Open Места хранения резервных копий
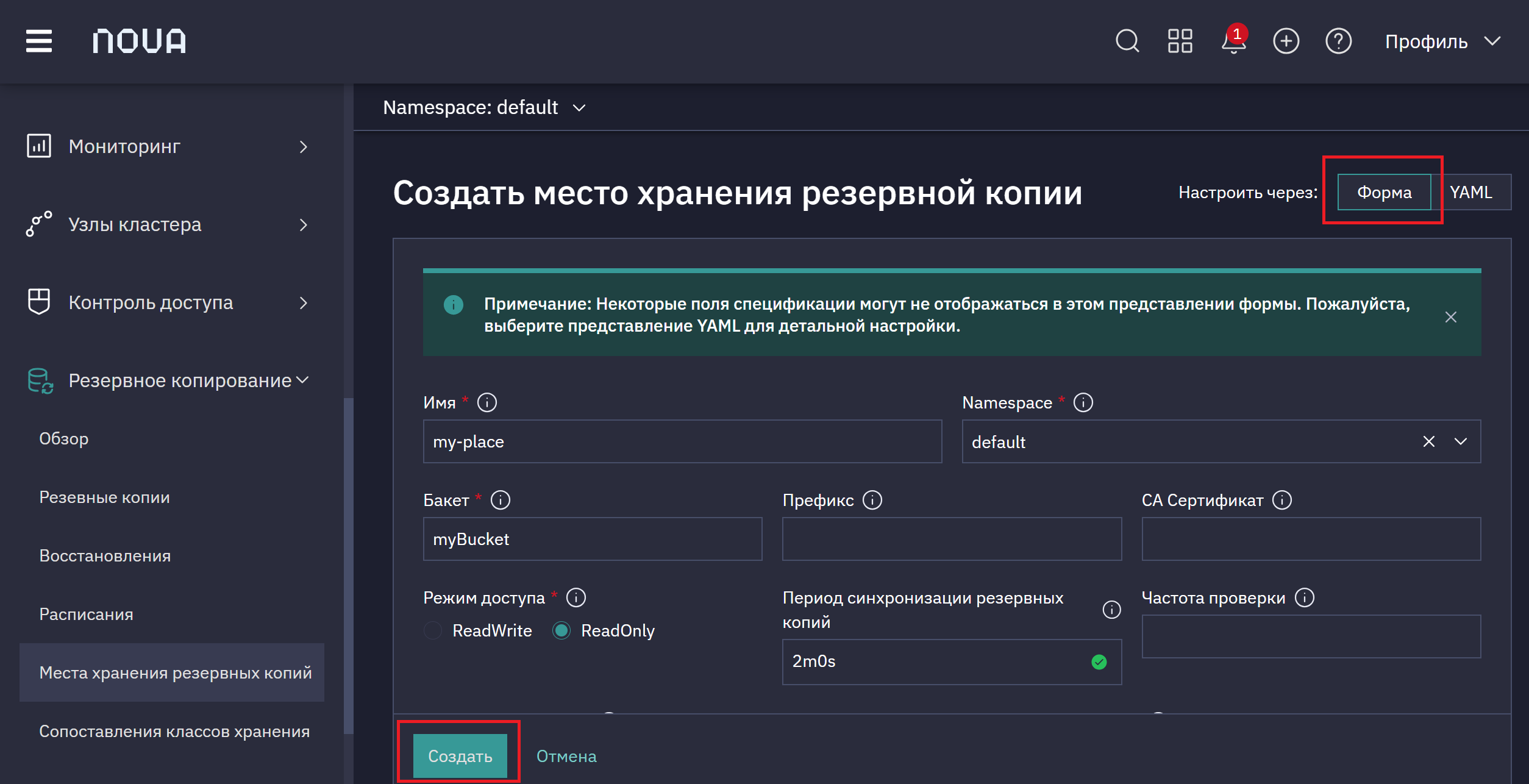This screenshot has width=1529, height=784. 172,672
